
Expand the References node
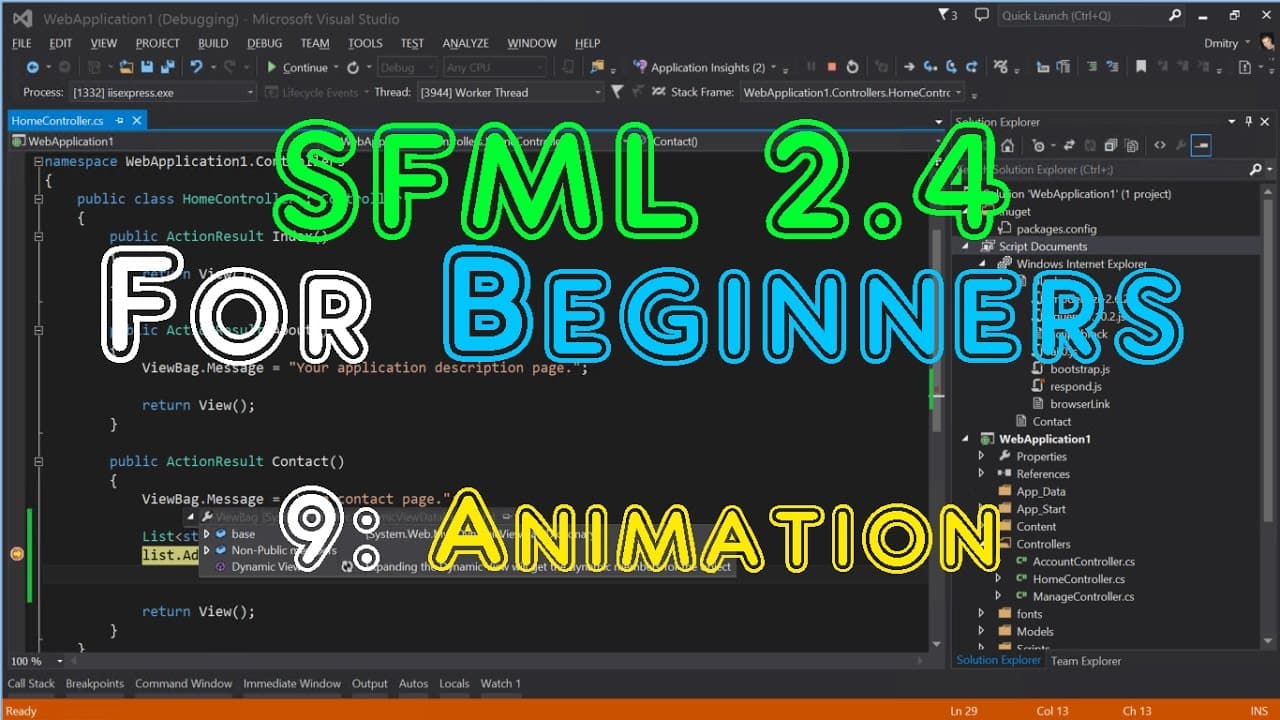click(x=982, y=474)
